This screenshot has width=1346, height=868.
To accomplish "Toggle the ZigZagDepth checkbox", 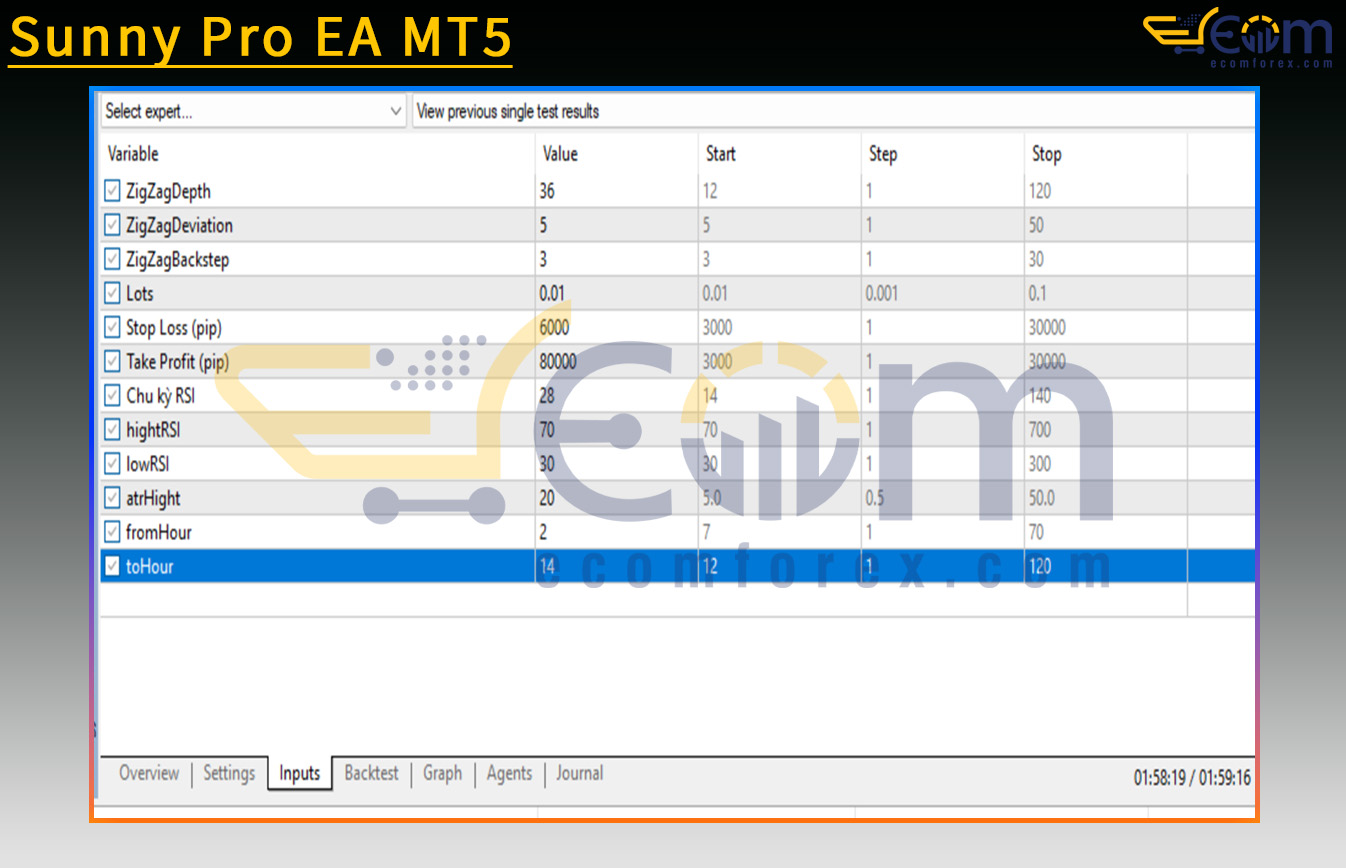I will 112,191.
